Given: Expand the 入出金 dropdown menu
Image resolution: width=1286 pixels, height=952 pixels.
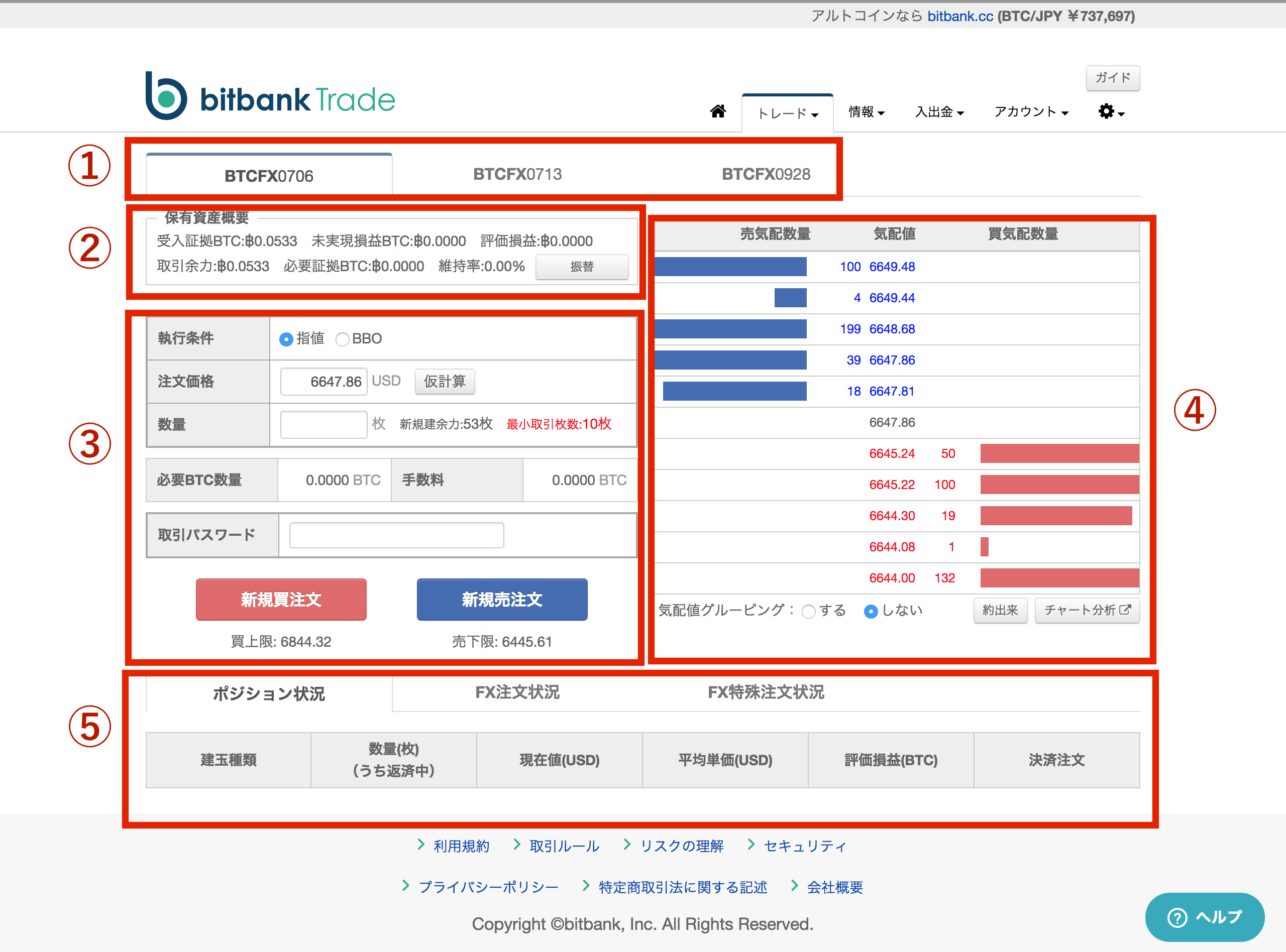Looking at the screenshot, I should (x=939, y=112).
